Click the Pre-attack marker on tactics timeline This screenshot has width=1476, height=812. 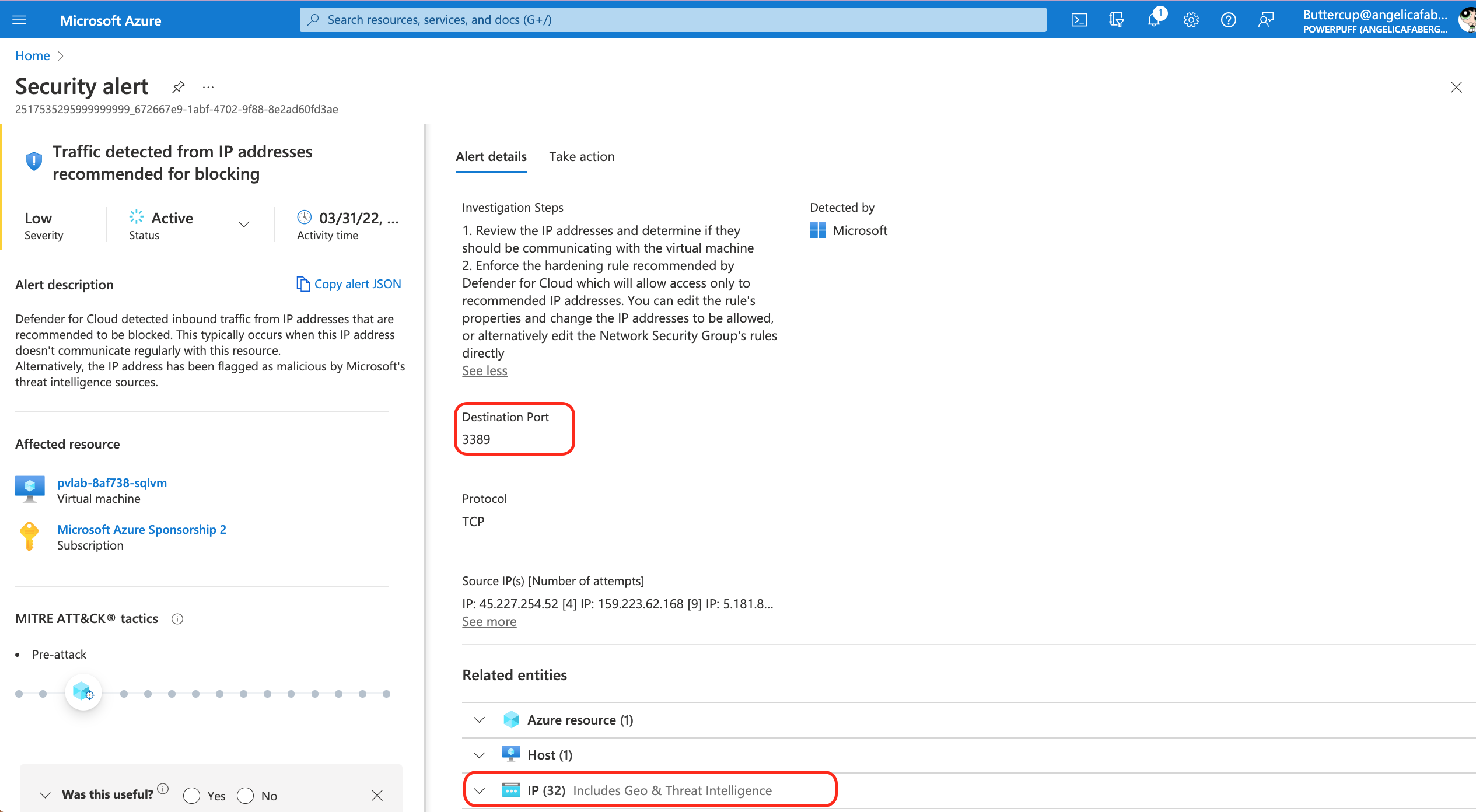tap(83, 693)
